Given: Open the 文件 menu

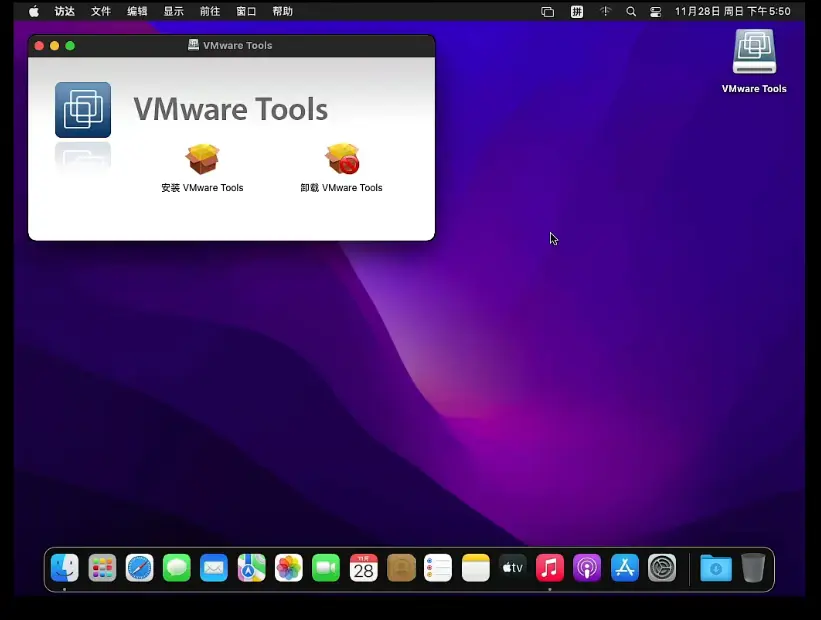Looking at the screenshot, I should tap(101, 12).
